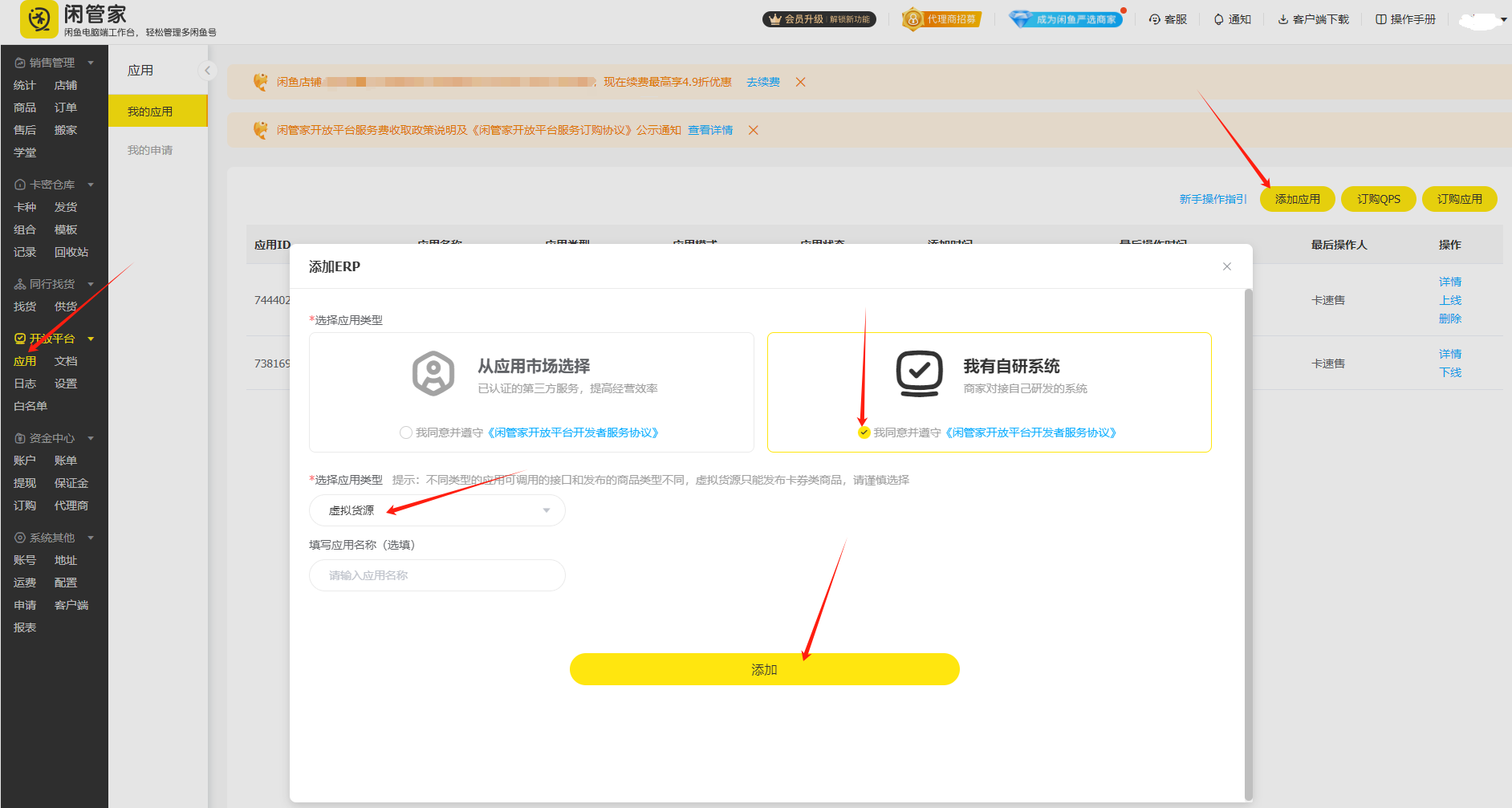The width and height of the screenshot is (1512, 808).
Task: Open the 客服 customer service panel
Action: click(x=1169, y=18)
